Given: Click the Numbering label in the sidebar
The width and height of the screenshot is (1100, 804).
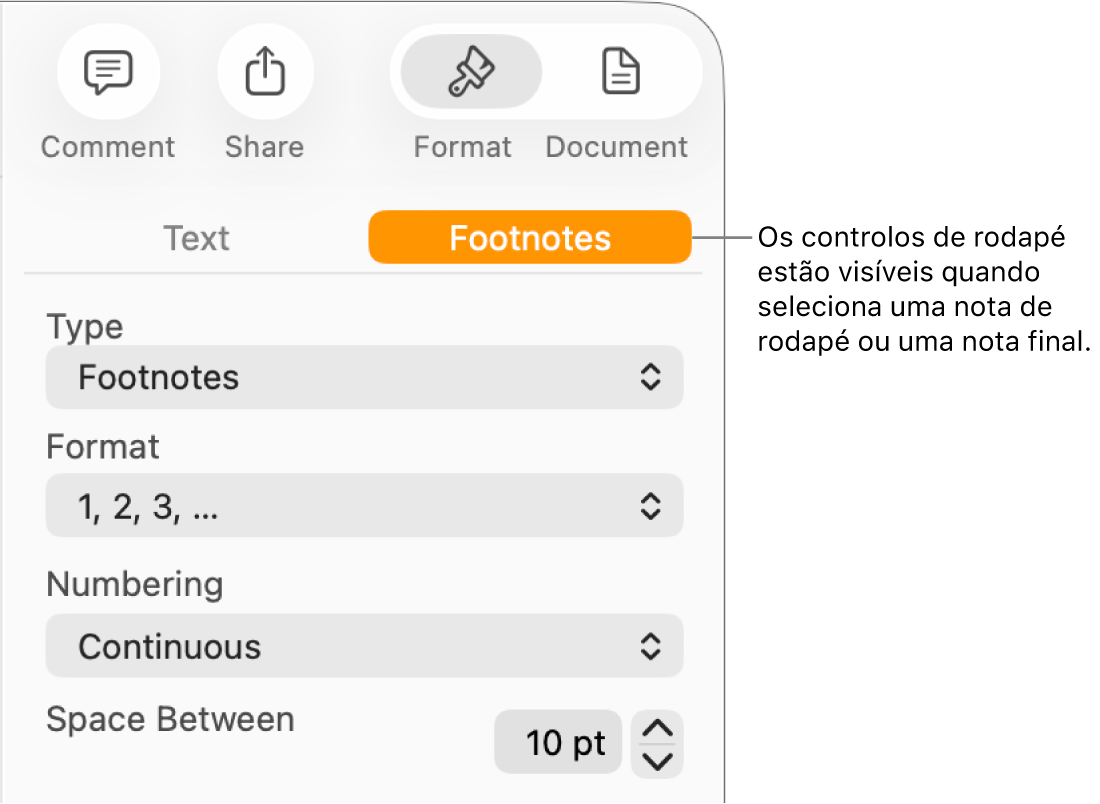Looking at the screenshot, I should (134, 584).
